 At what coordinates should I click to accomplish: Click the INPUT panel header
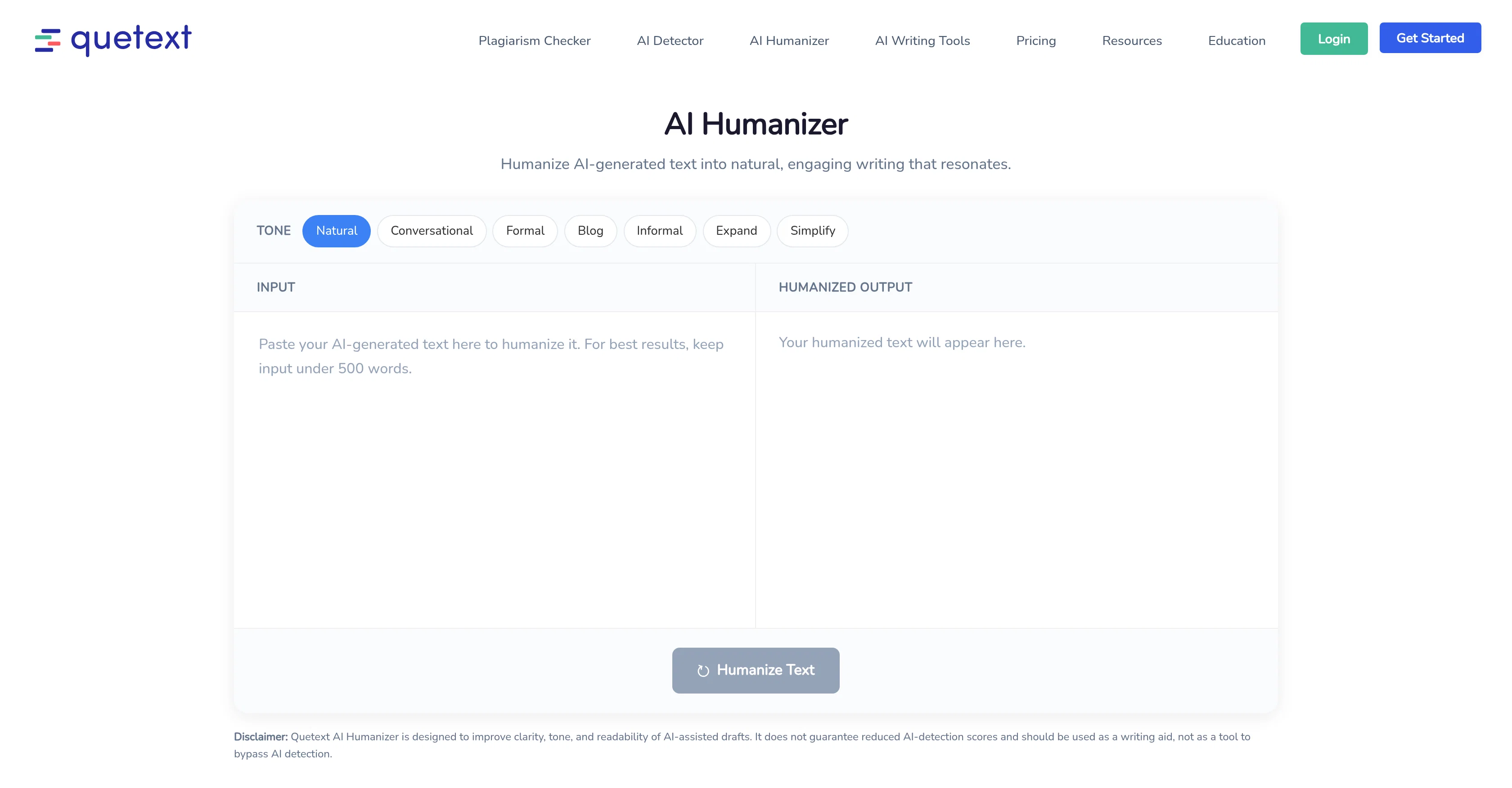[x=275, y=287]
